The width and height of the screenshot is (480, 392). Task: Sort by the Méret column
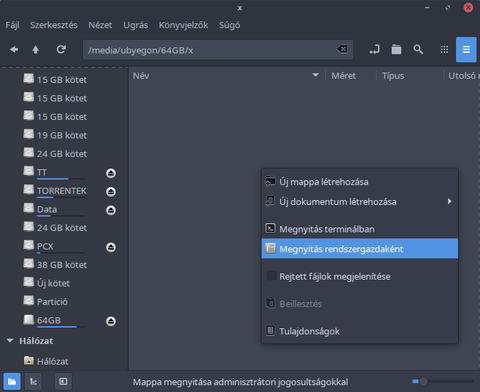point(344,76)
